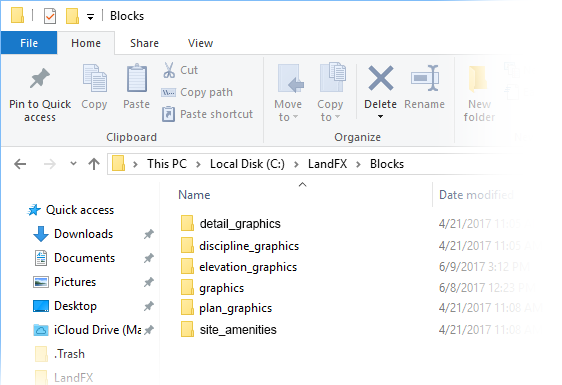Switch to the Home ribbon tab
562x385 pixels.
click(x=86, y=43)
